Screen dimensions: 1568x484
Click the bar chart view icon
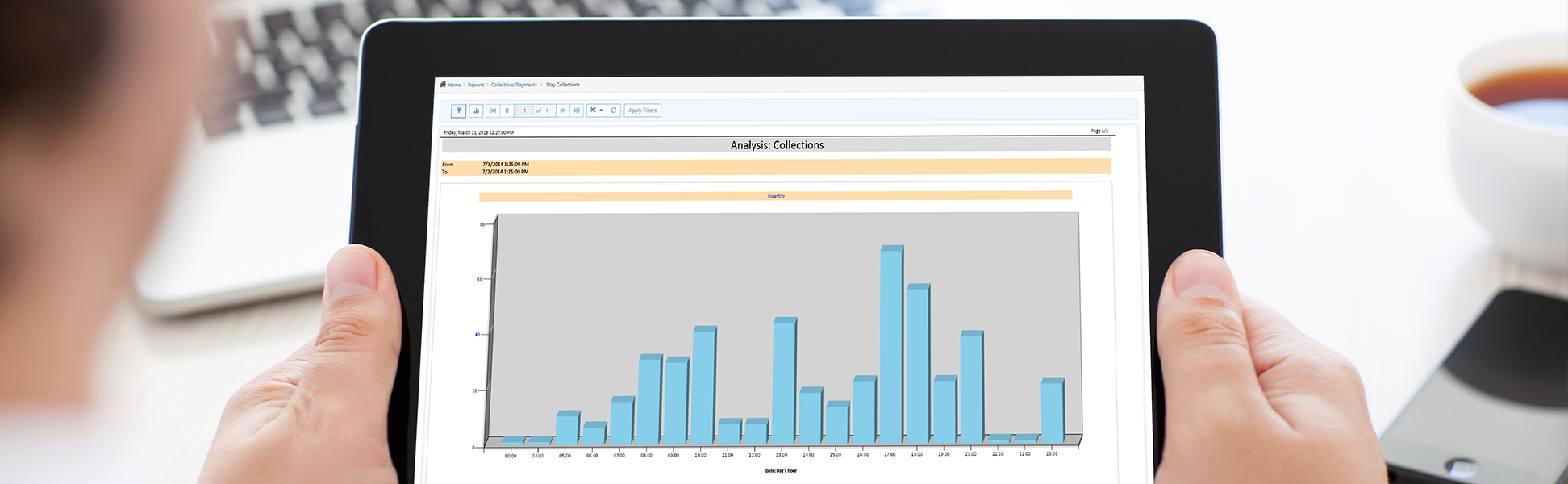476,111
